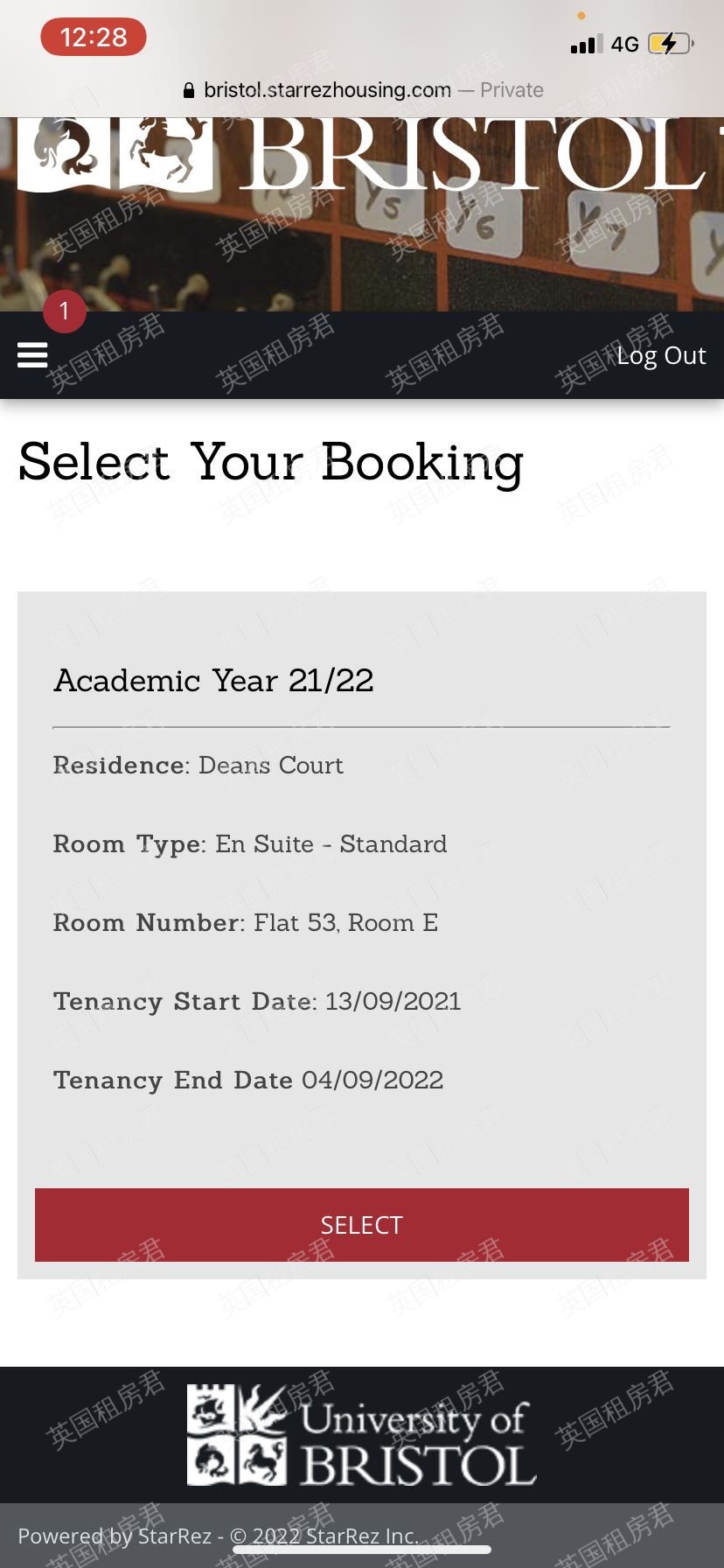This screenshot has height=1568, width=724.
Task: Open the hamburger menu icon
Action: [32, 354]
